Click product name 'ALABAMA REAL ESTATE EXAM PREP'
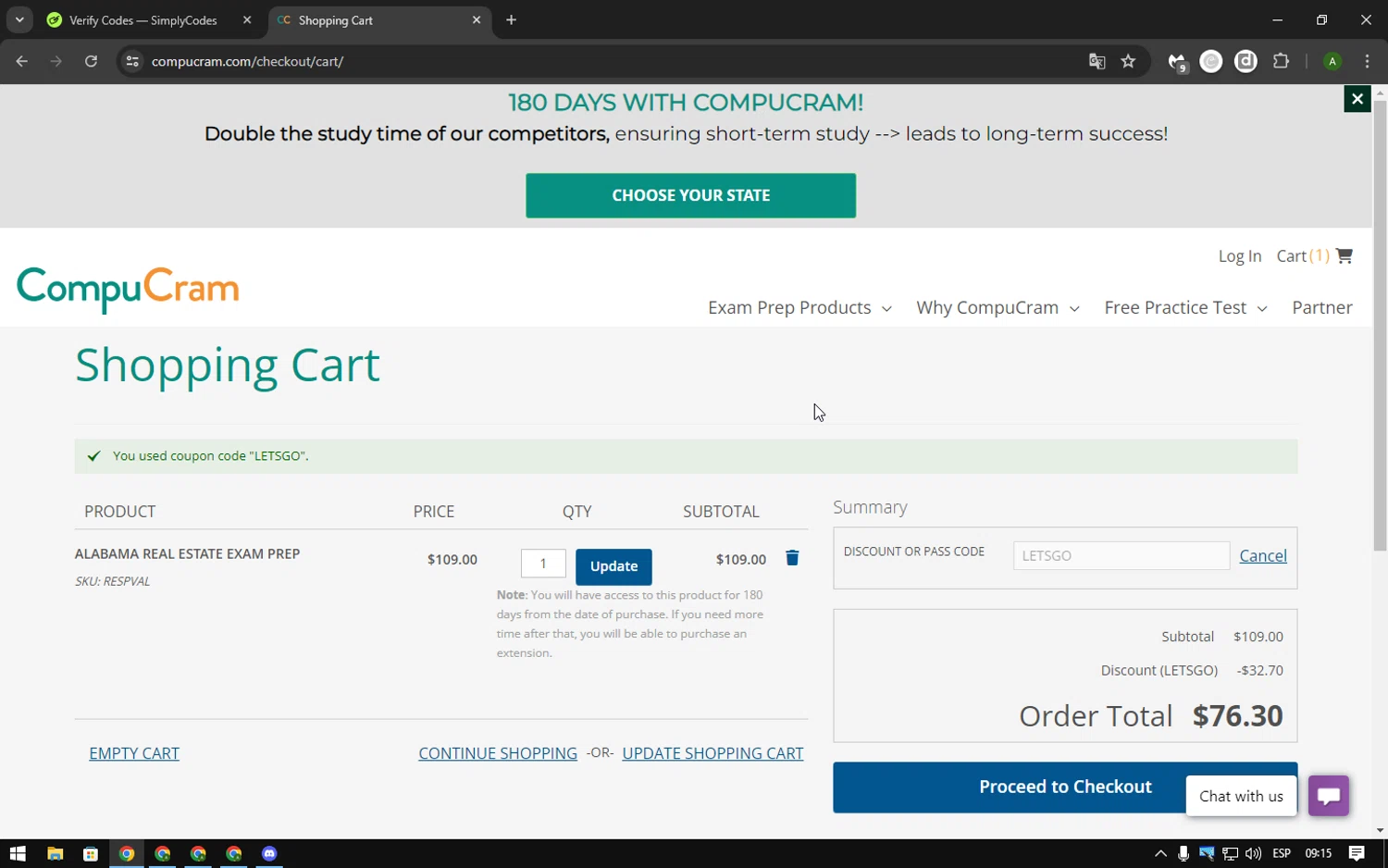The image size is (1388, 868). pyautogui.click(x=188, y=553)
